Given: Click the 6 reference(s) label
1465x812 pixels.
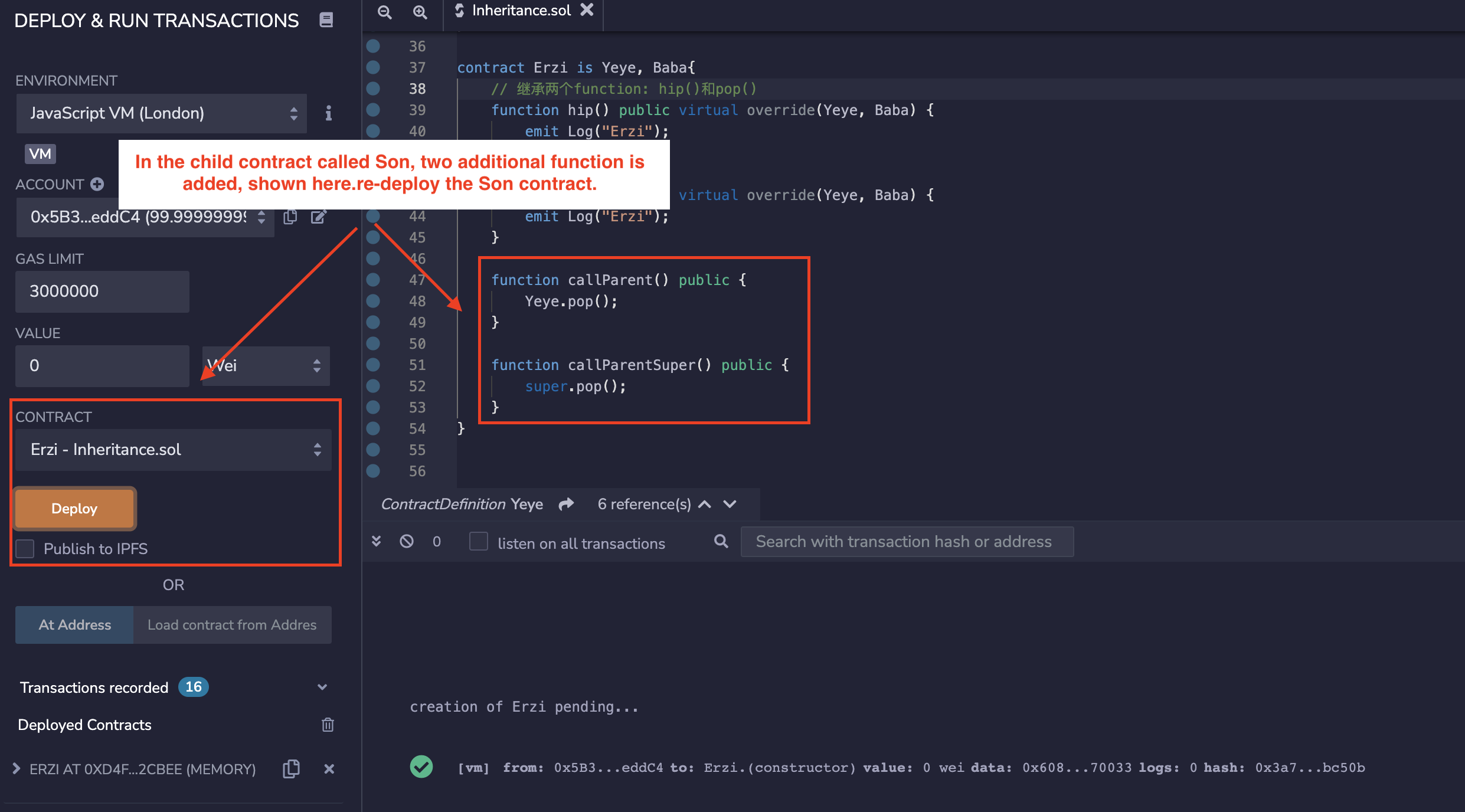Looking at the screenshot, I should pyautogui.click(x=644, y=505).
